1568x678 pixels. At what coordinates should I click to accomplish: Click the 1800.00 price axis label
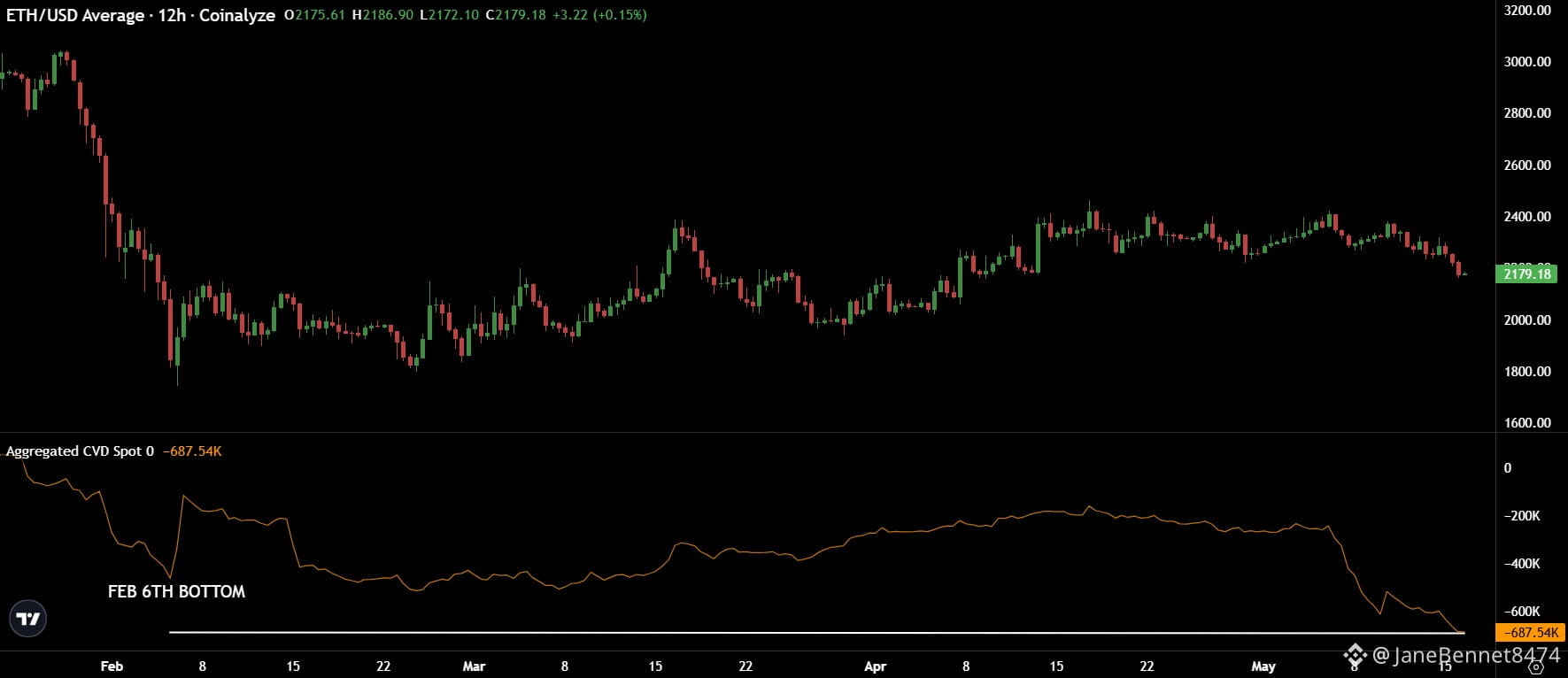1527,372
